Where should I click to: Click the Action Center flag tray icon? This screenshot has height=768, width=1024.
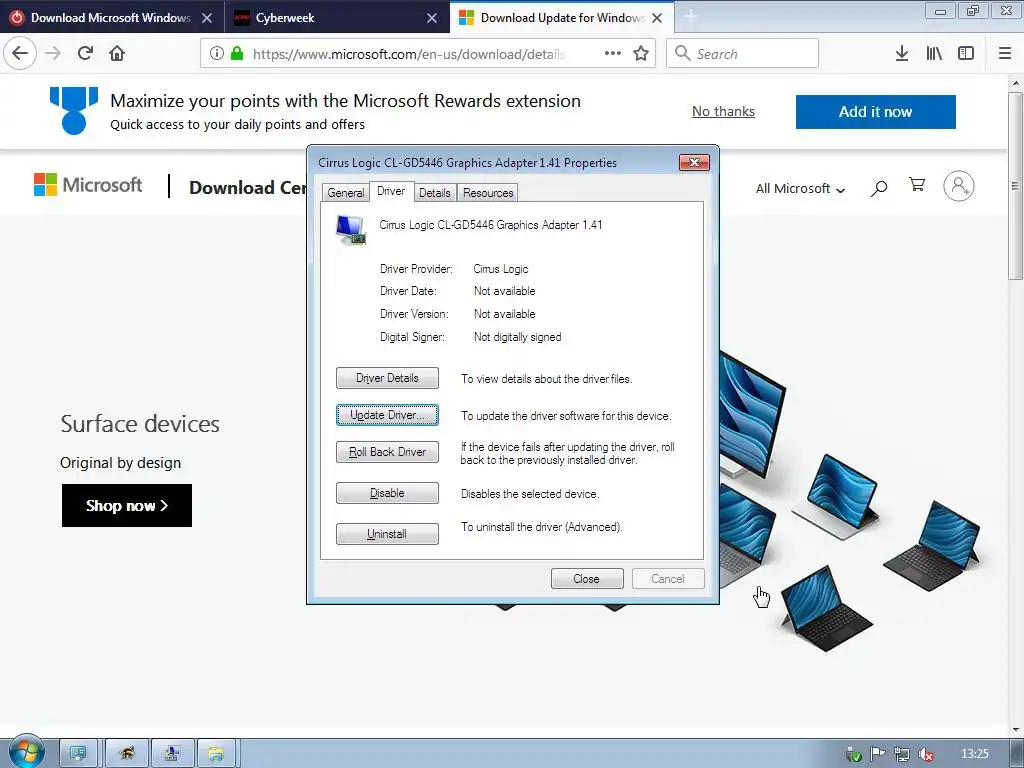[878, 754]
